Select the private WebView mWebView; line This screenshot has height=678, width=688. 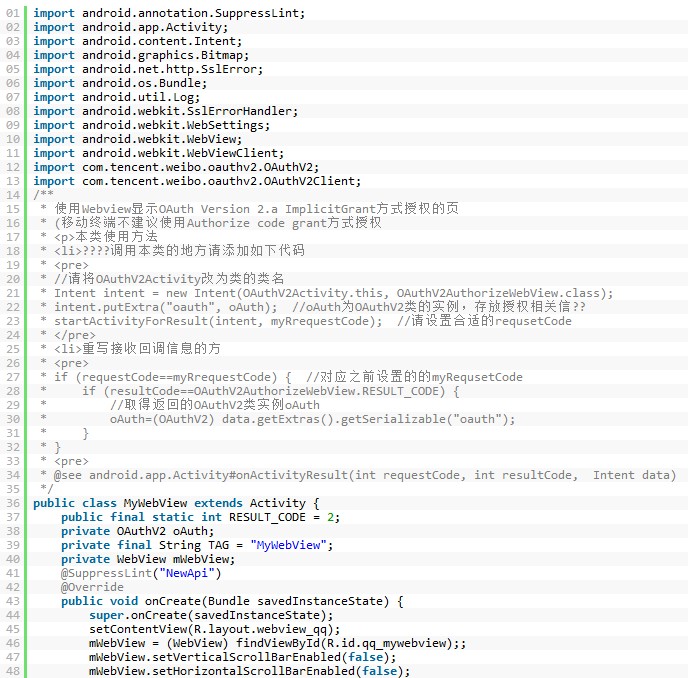148,560
